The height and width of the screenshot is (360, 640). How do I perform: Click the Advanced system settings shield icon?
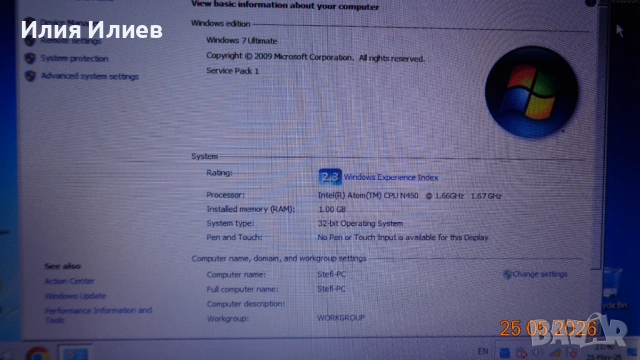point(30,76)
